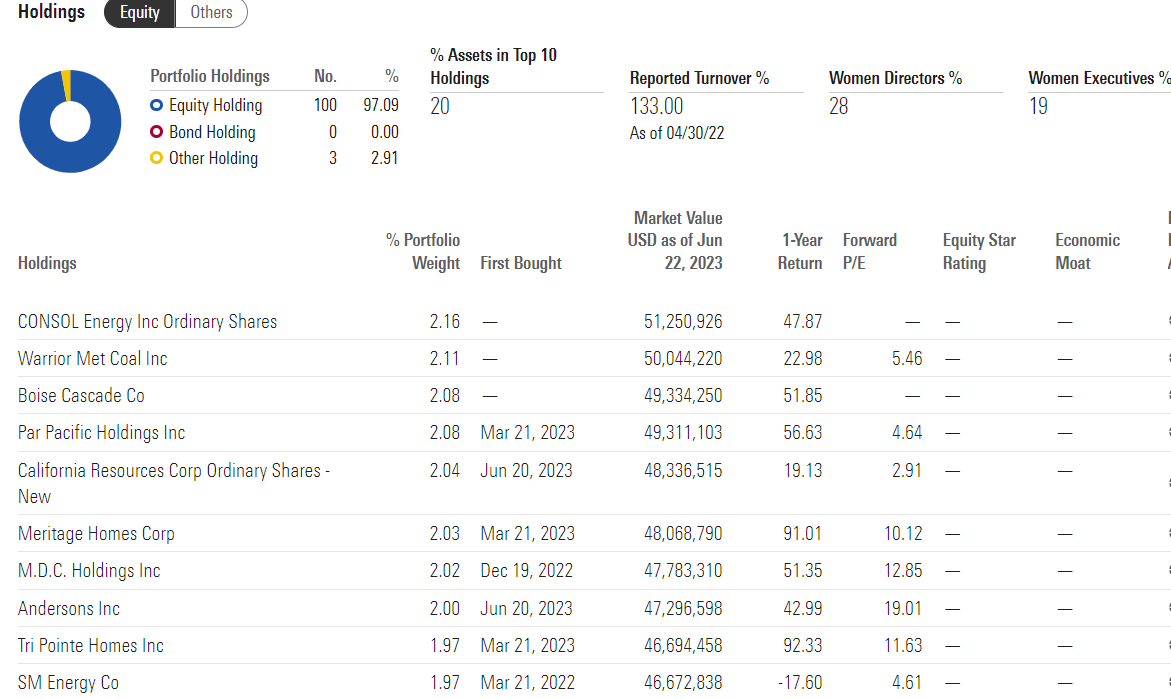Click market value 50,044,220
This screenshot has height=699, width=1171.
tap(683, 358)
